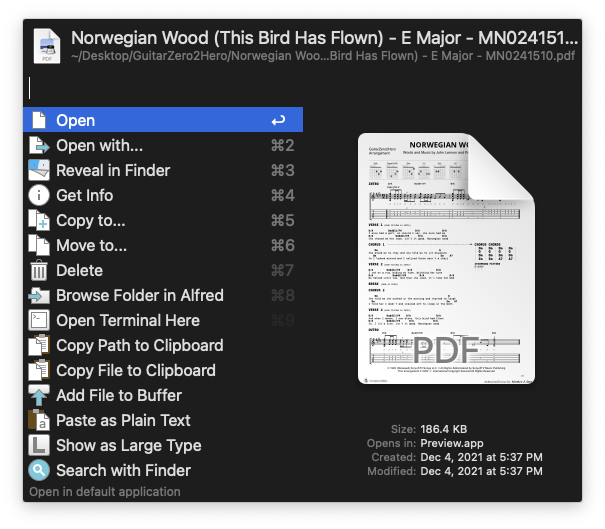Click the return-key arrow on Open row

point(278,120)
